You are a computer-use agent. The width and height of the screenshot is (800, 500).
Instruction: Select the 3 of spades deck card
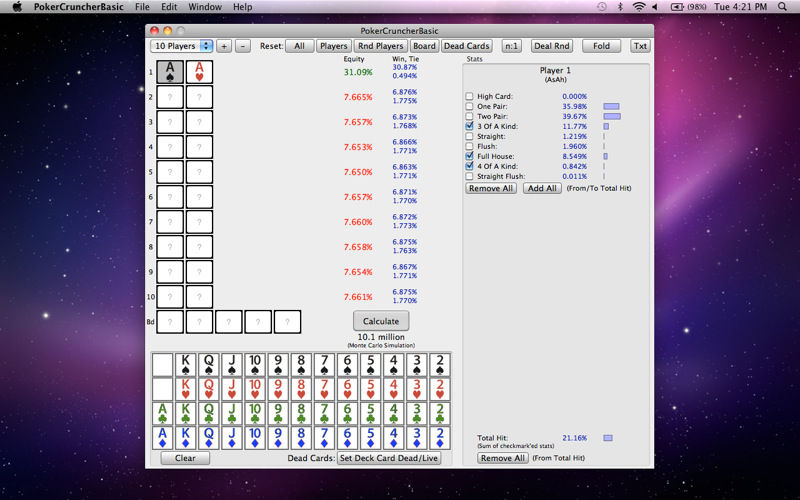[416, 365]
